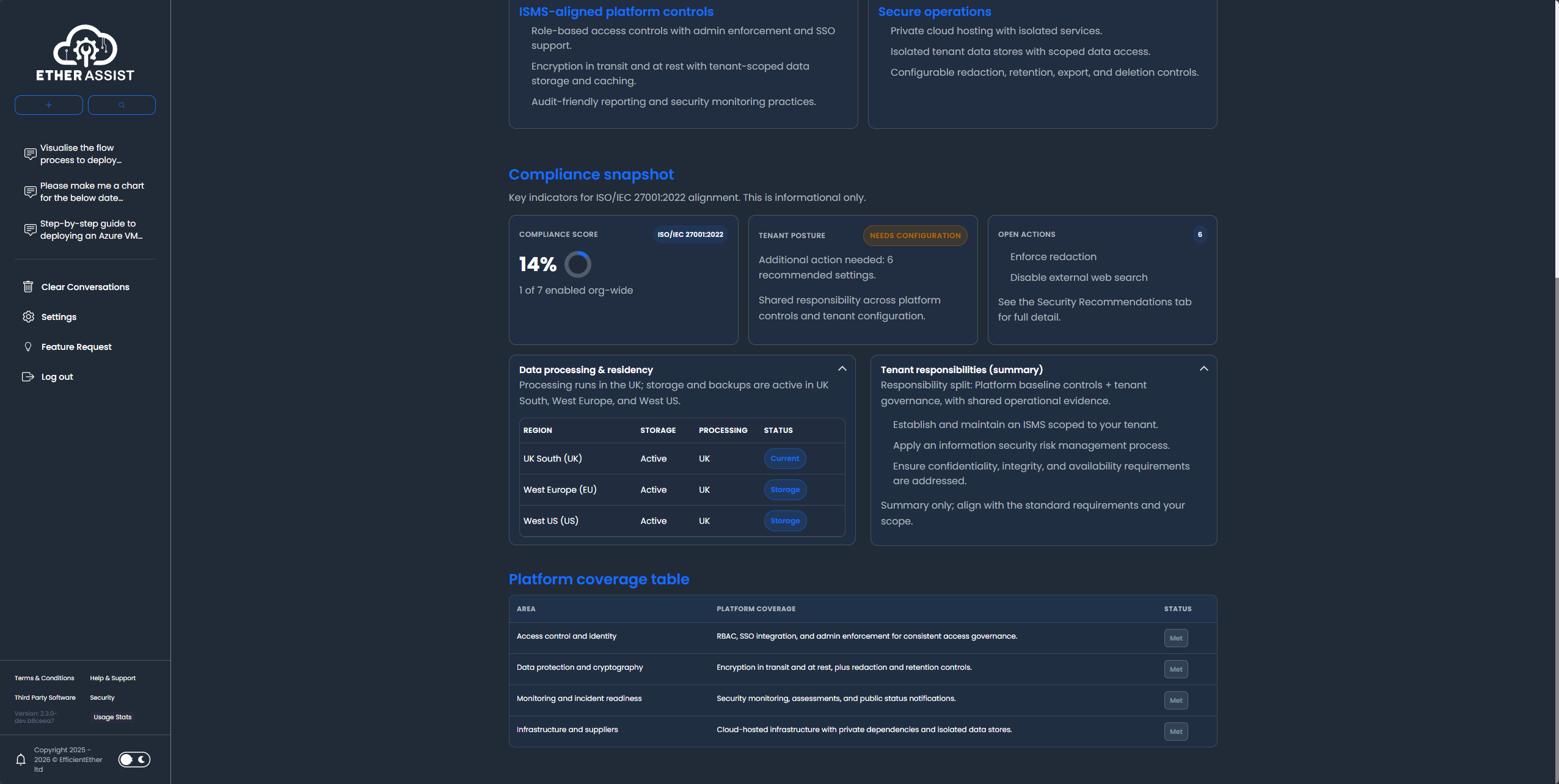Image resolution: width=1559 pixels, height=784 pixels.
Task: Click the 'Compliance snapshot' heading
Action: 591,175
